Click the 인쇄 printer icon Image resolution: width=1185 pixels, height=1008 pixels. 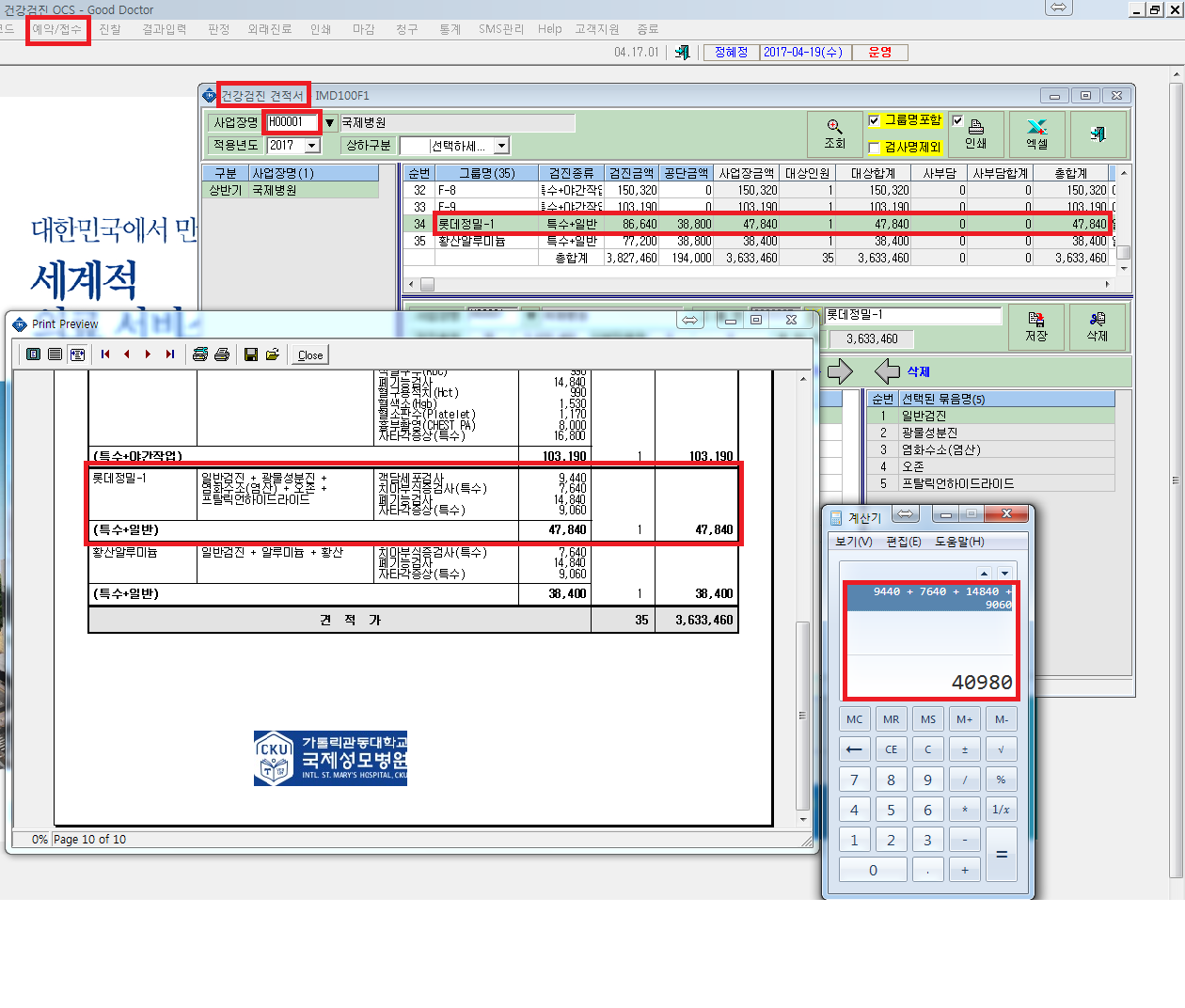tap(976, 134)
